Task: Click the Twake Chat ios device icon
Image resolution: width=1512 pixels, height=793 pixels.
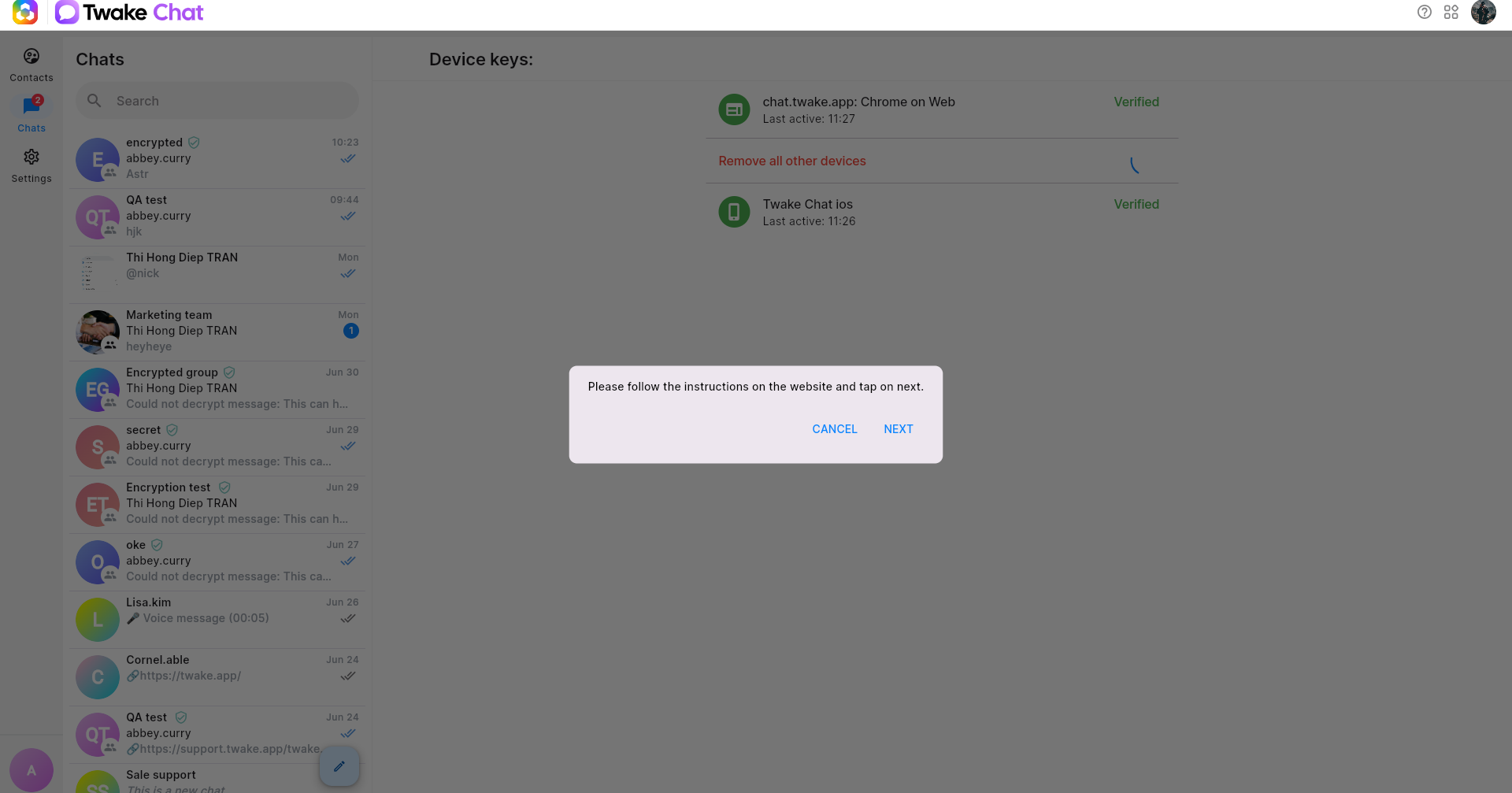Action: coord(734,212)
